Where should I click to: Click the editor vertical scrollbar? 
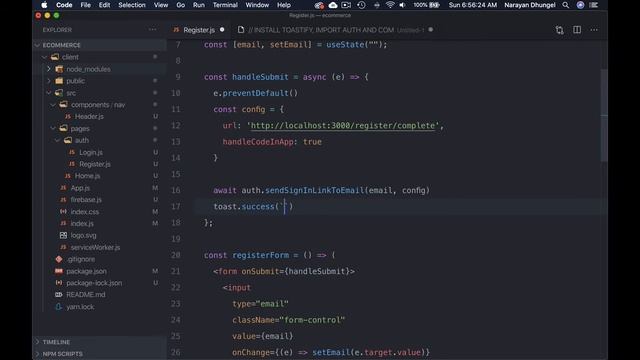point(604,115)
